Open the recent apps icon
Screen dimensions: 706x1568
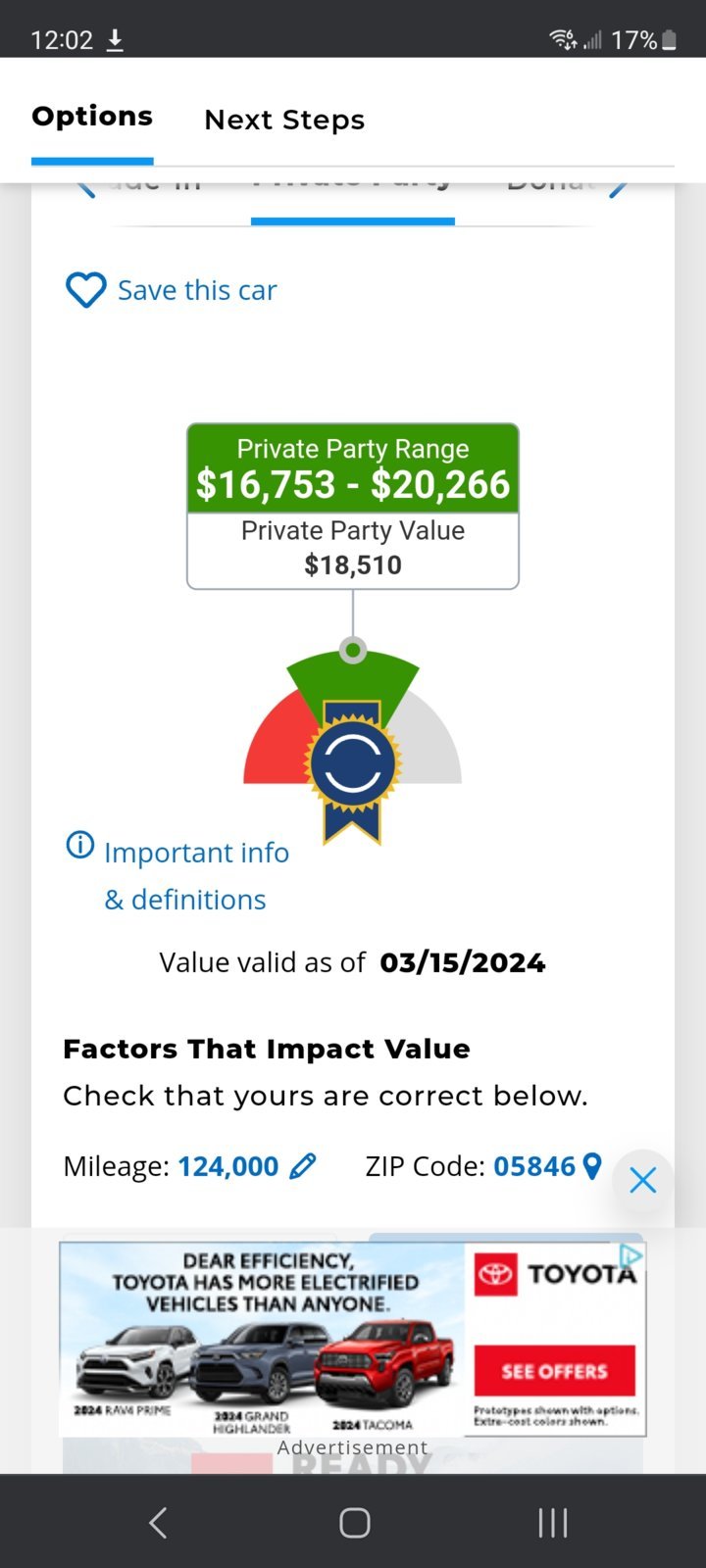click(x=553, y=1522)
